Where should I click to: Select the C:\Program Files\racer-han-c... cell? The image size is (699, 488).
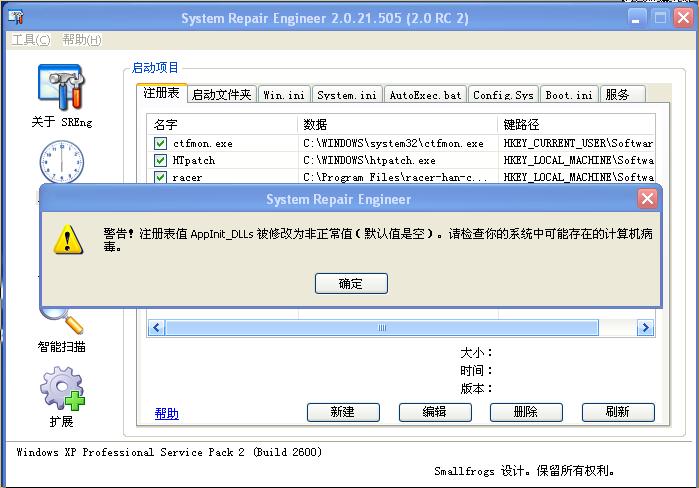[x=397, y=177]
